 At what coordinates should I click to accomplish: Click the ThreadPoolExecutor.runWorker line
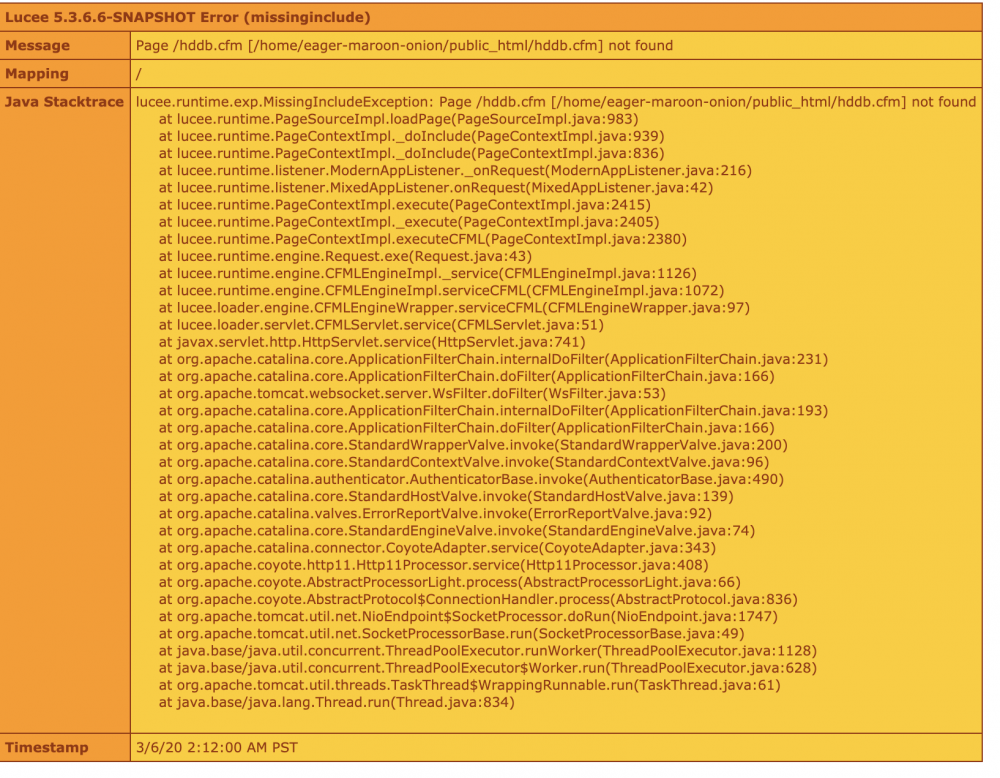(x=488, y=652)
